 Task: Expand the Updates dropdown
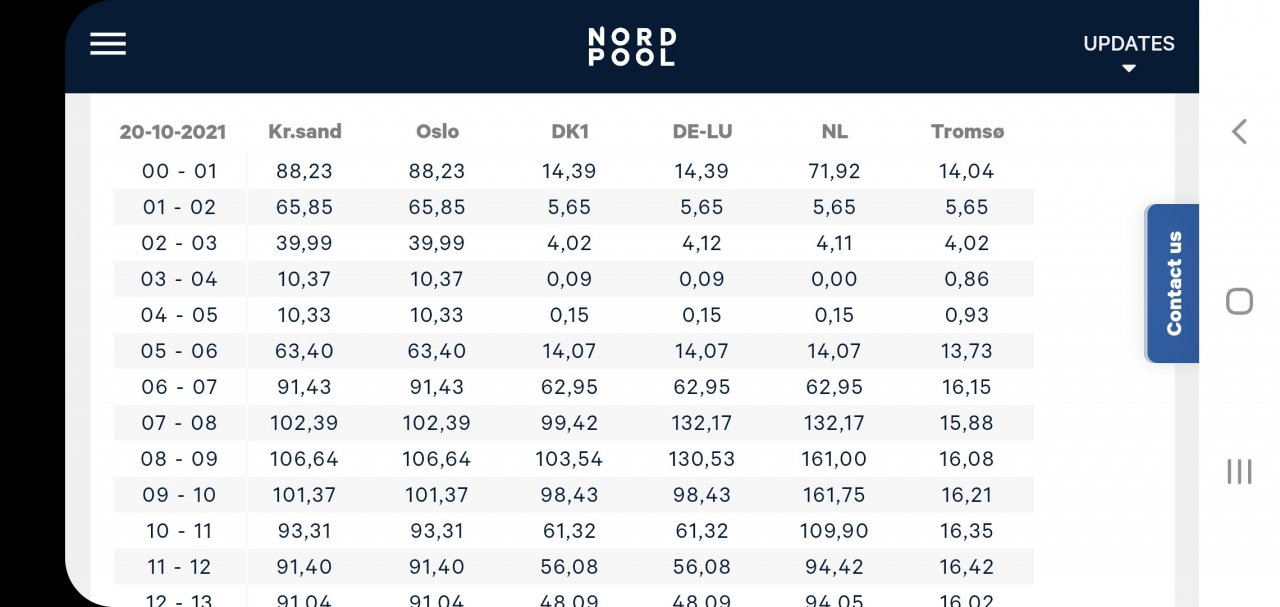click(1128, 44)
